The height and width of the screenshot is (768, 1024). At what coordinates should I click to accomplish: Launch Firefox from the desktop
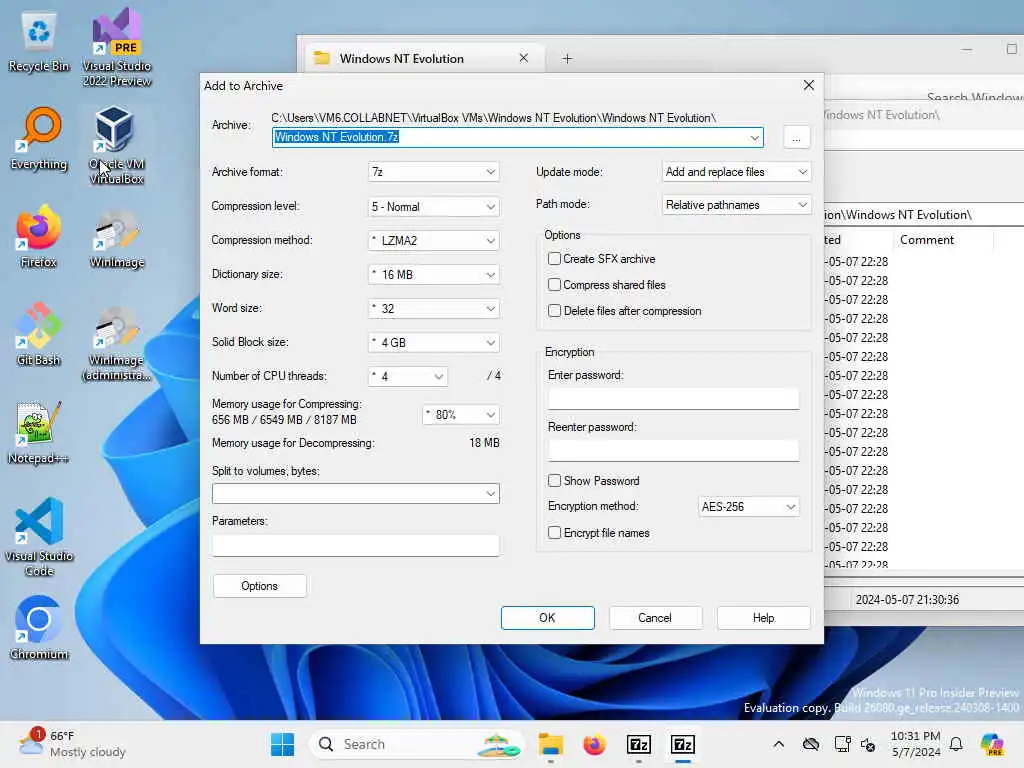coord(39,237)
